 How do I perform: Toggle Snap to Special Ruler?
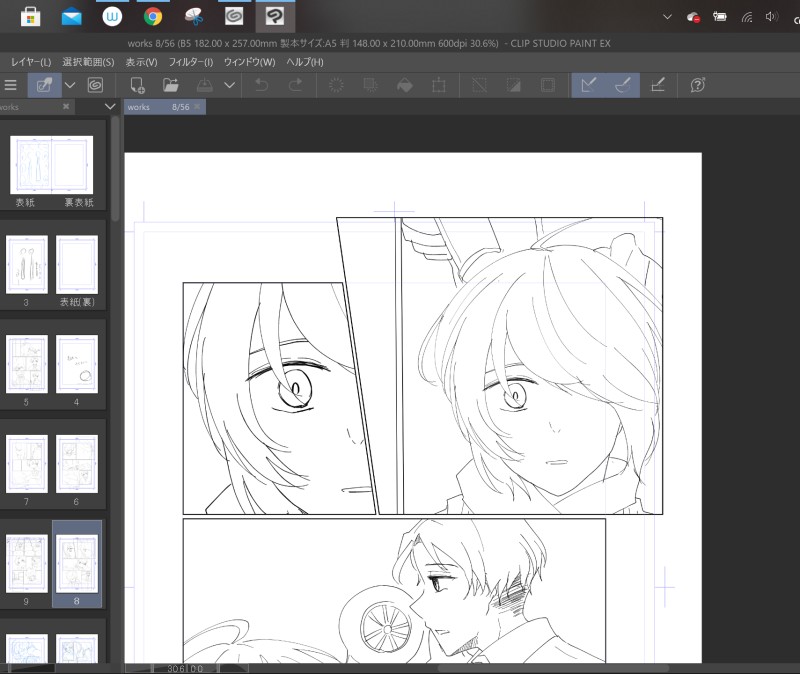click(622, 85)
